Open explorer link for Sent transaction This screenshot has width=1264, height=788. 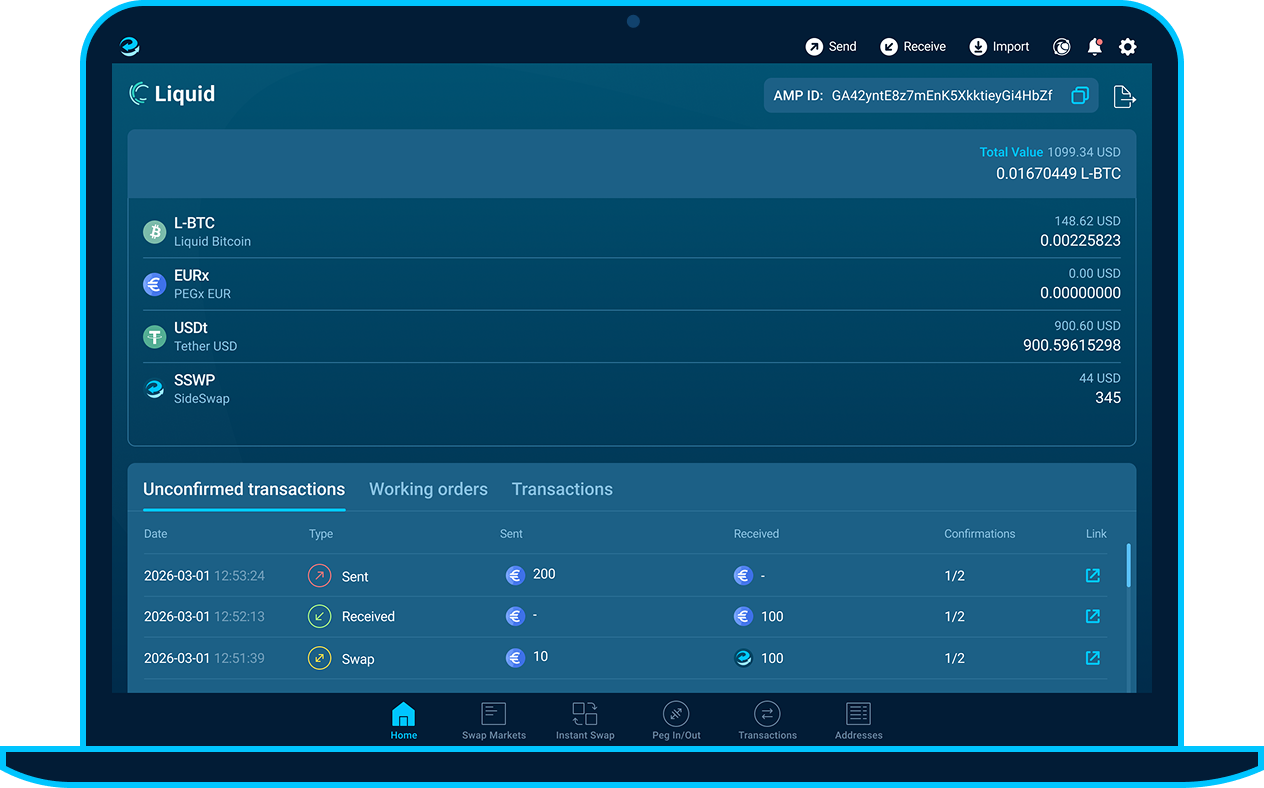[1093, 576]
